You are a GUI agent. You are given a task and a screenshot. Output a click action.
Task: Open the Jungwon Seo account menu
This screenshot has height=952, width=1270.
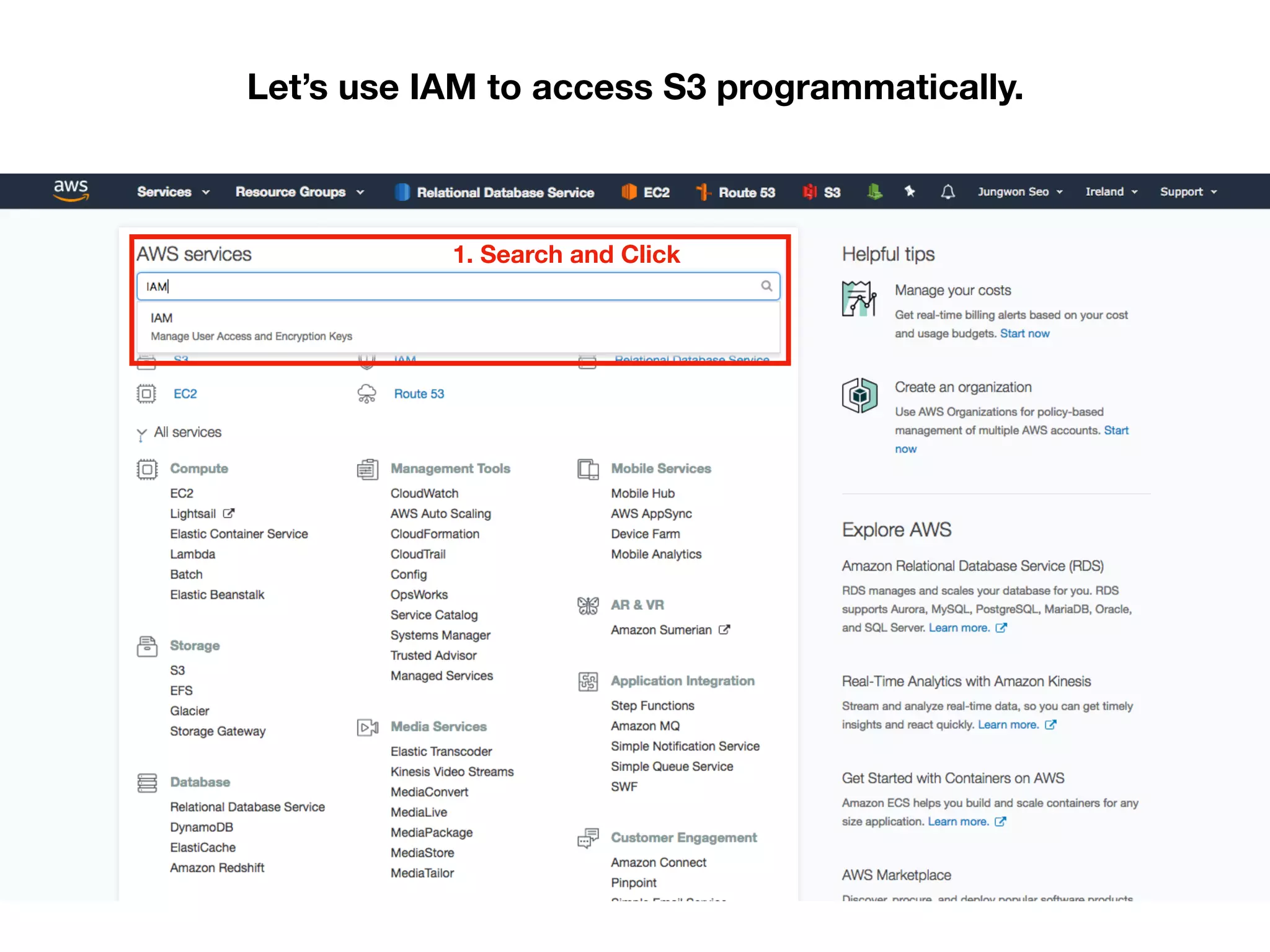(1020, 192)
